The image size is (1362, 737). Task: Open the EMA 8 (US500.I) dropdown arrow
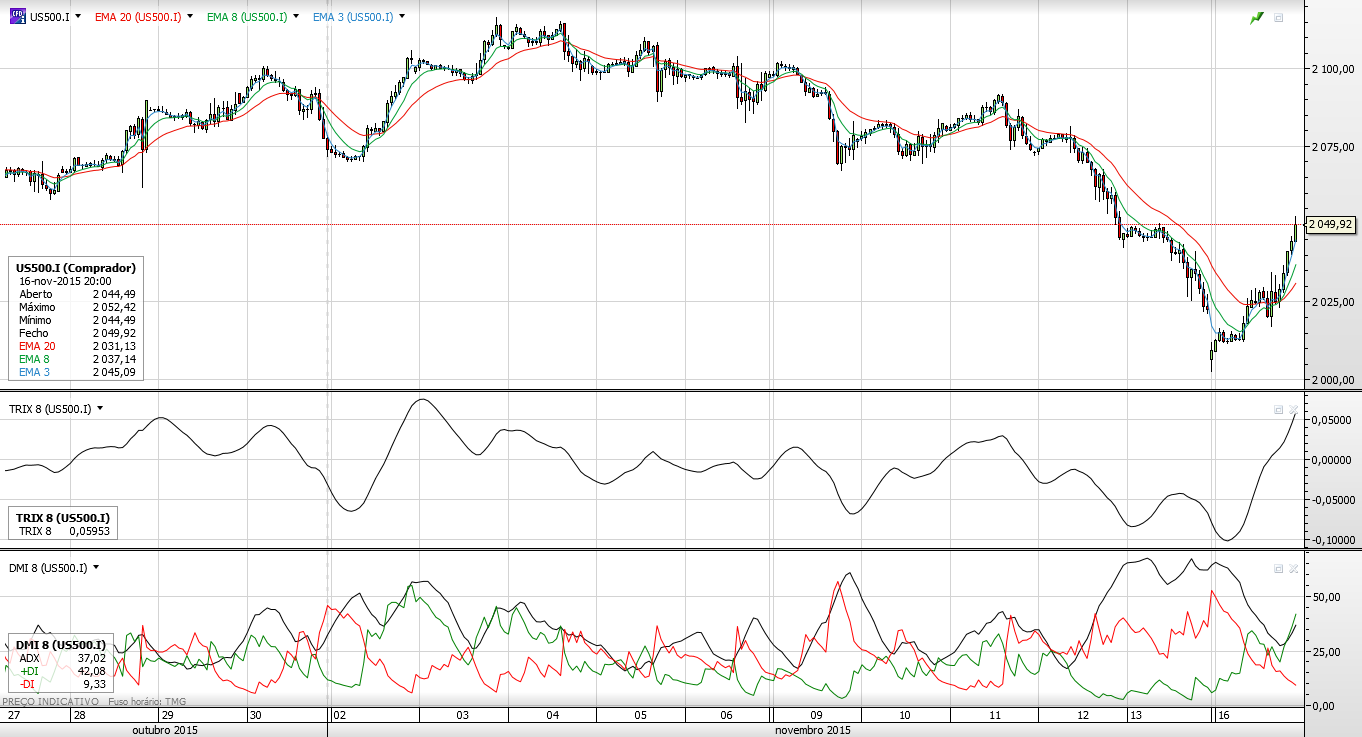click(x=297, y=17)
